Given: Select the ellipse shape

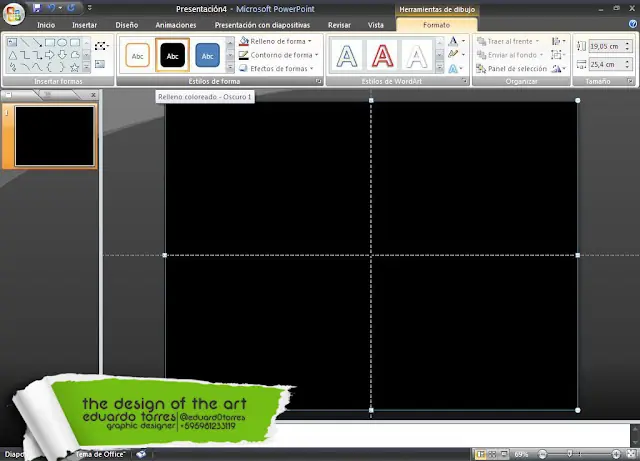Looking at the screenshot, I should [x=62, y=42].
